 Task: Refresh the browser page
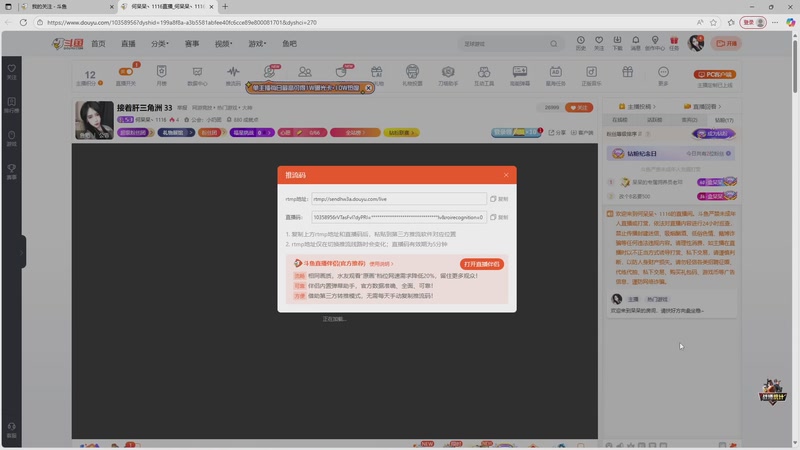tap(23, 22)
